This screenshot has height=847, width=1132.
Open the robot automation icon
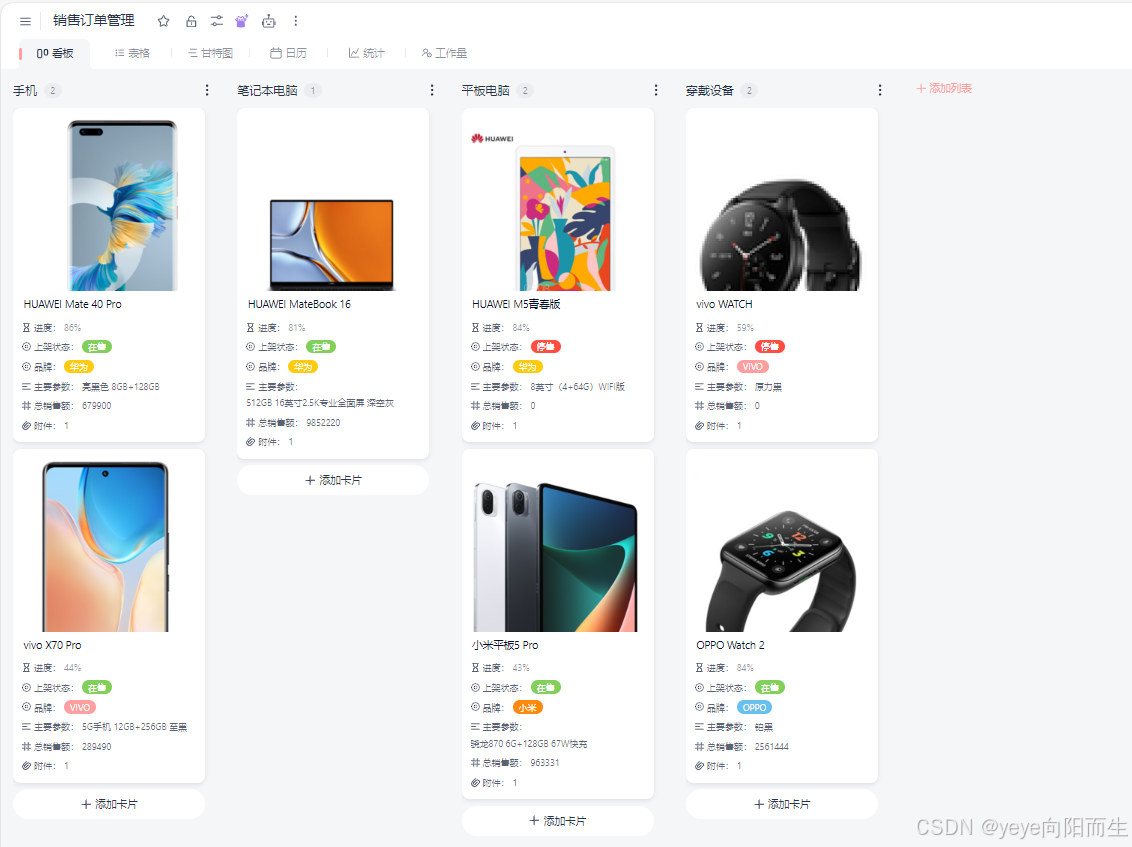coord(269,21)
